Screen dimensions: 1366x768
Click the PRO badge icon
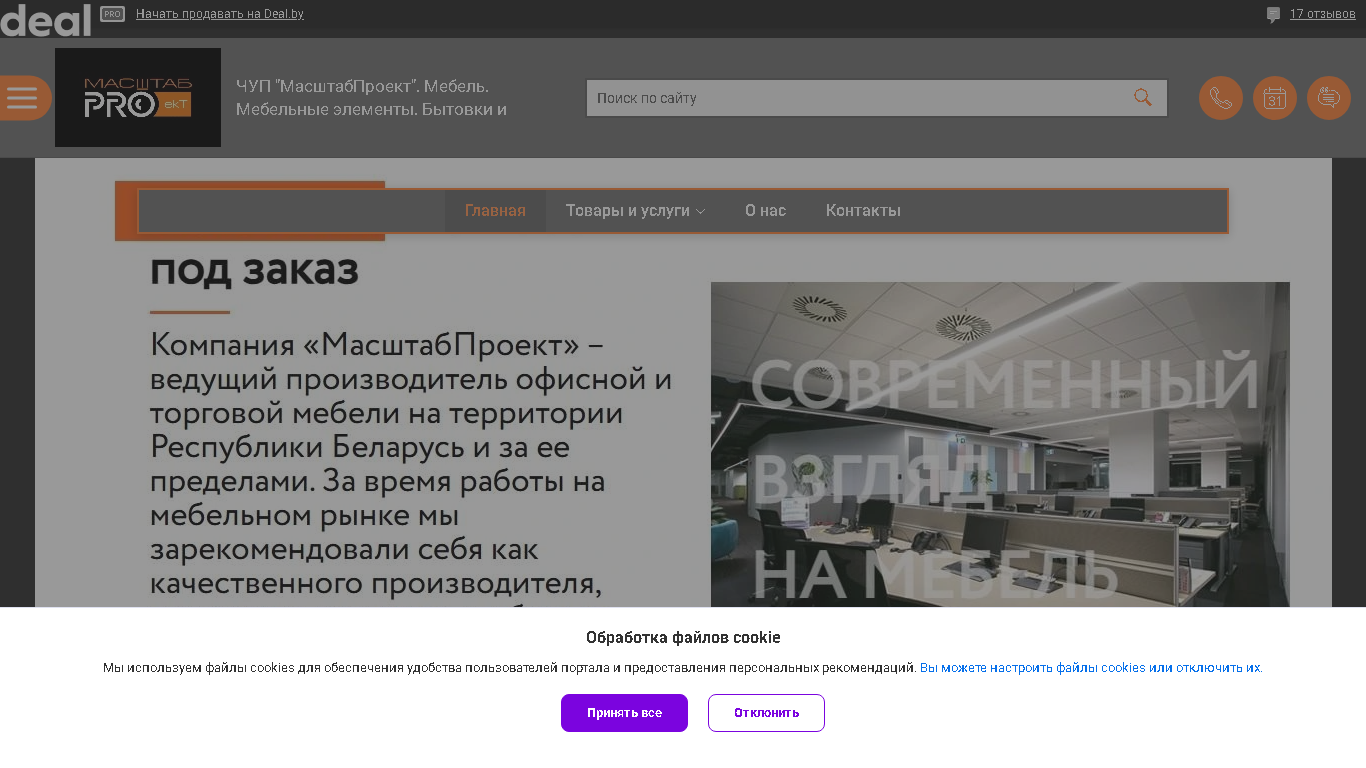tap(112, 14)
